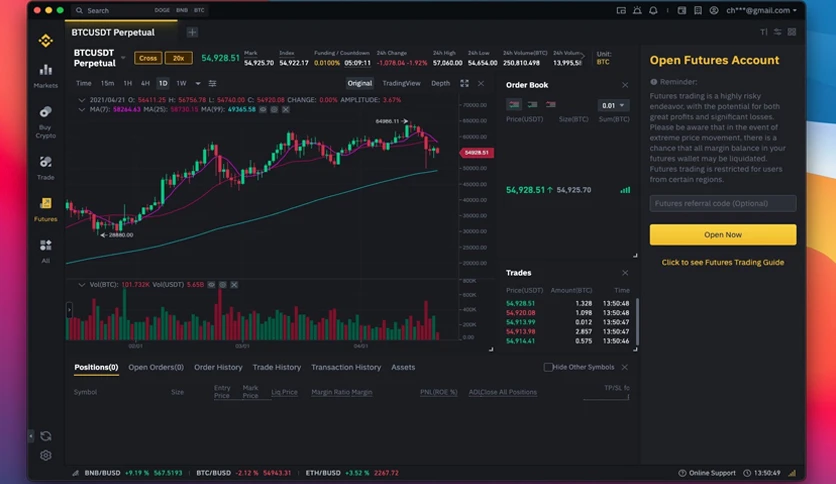836x484 pixels.
Task: Select the combined buy and sell order book view
Action: point(513,104)
